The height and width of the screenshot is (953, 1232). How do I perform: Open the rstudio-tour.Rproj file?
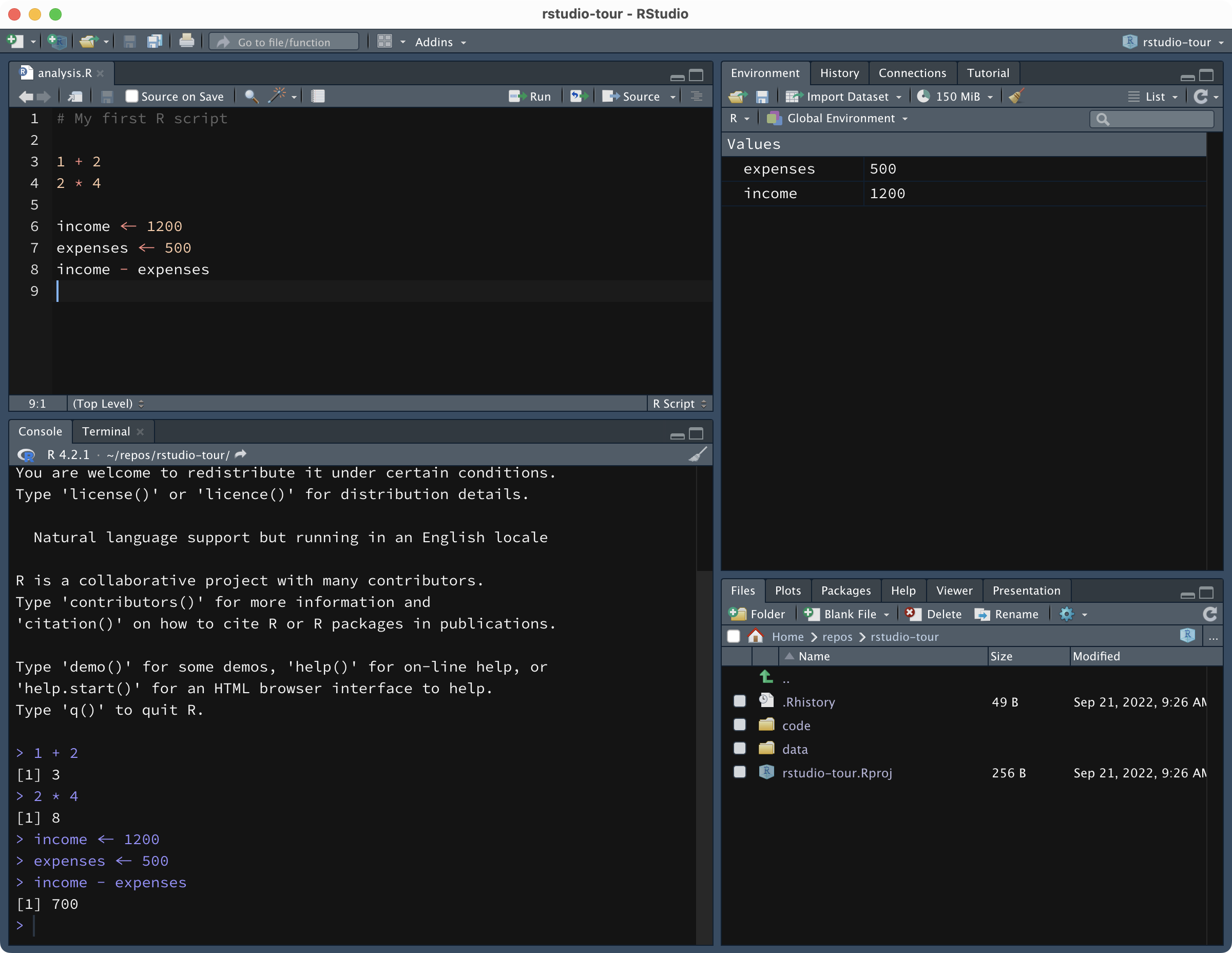pyautogui.click(x=837, y=773)
